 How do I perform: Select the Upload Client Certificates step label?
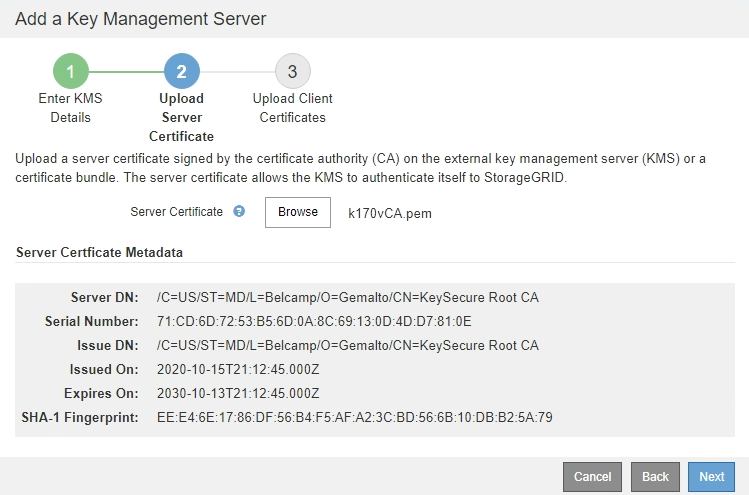292,108
